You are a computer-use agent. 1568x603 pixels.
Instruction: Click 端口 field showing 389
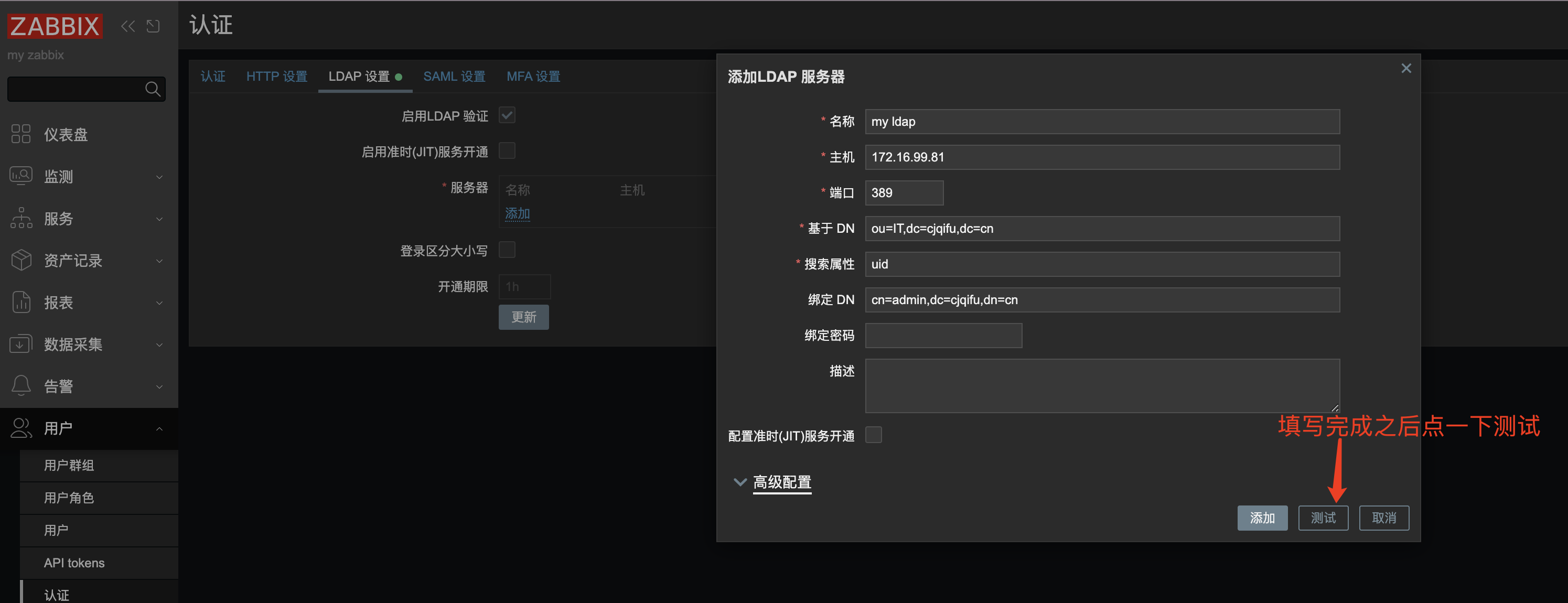pos(904,193)
